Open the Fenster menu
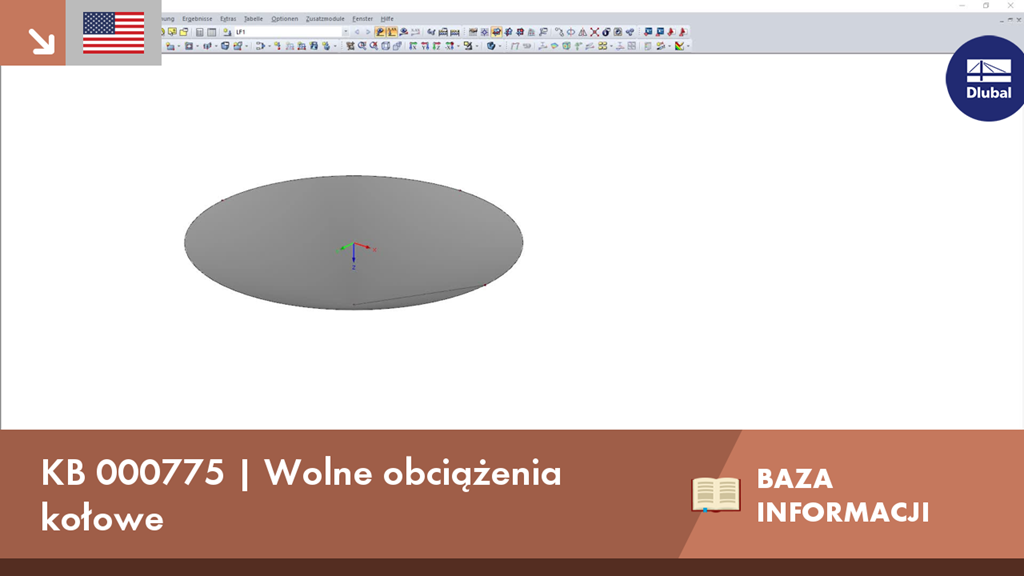Viewport: 1024px width, 576px height. tap(362, 19)
